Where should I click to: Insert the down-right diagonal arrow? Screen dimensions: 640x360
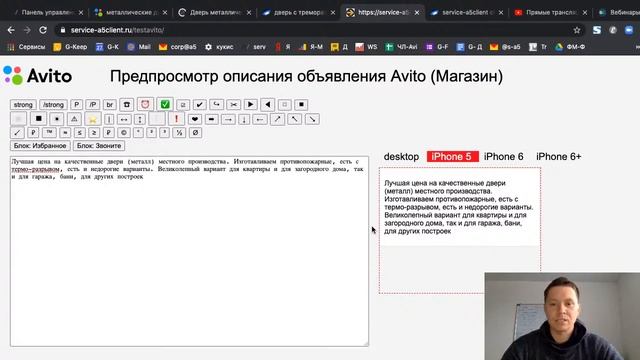click(x=312, y=119)
